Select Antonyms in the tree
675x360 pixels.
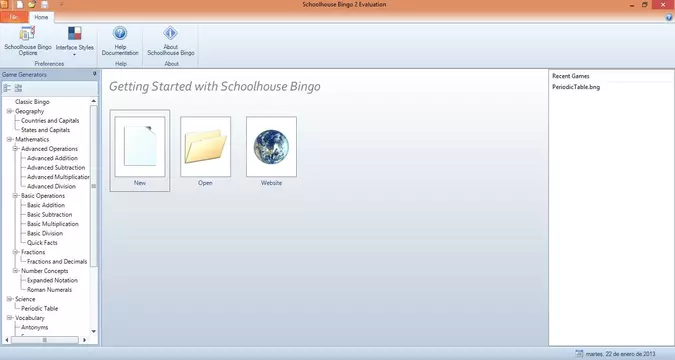[x=34, y=327]
